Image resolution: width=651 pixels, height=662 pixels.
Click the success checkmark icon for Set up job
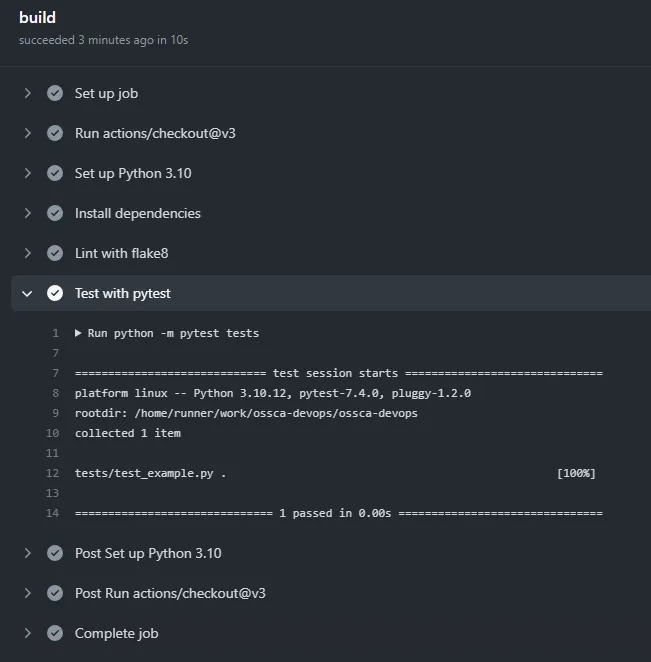point(55,93)
